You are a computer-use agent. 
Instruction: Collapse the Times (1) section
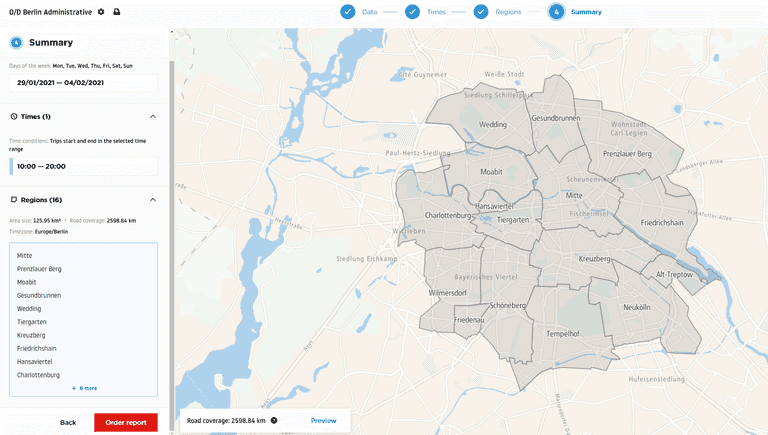pyautogui.click(x=152, y=117)
